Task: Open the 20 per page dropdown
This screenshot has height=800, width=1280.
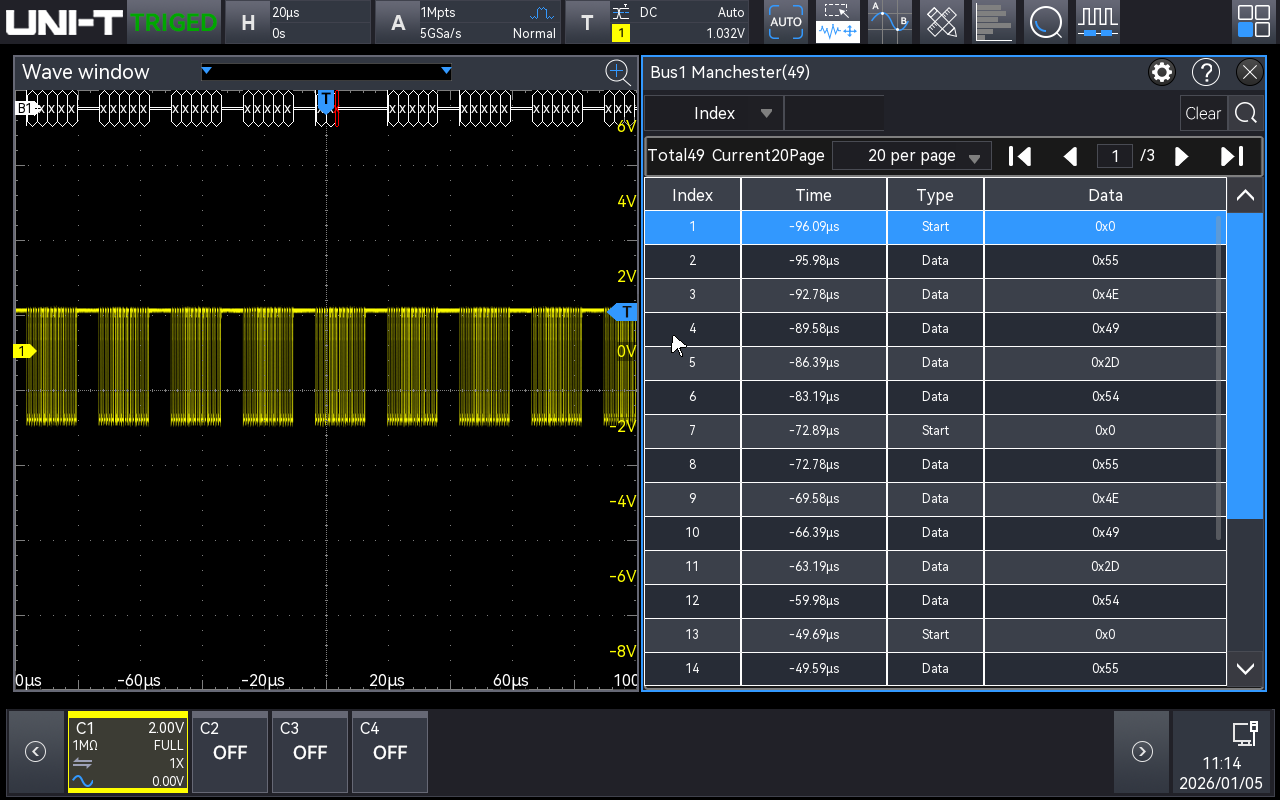Action: [911, 156]
